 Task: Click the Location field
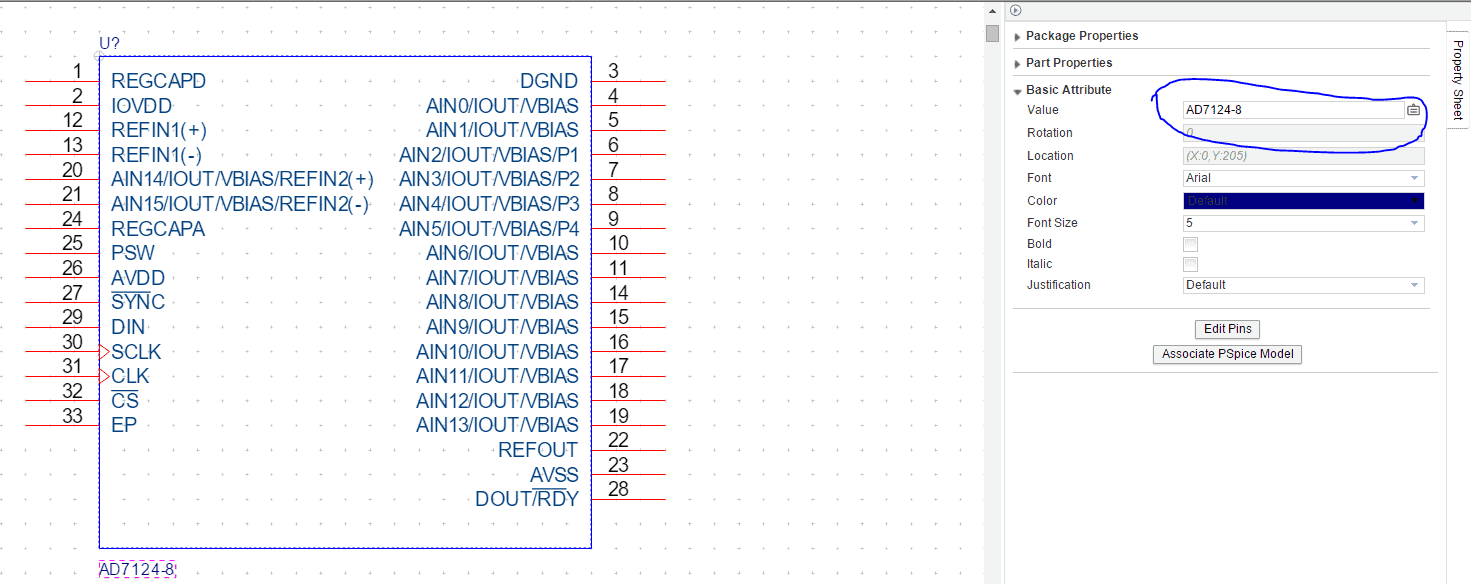coord(1303,156)
